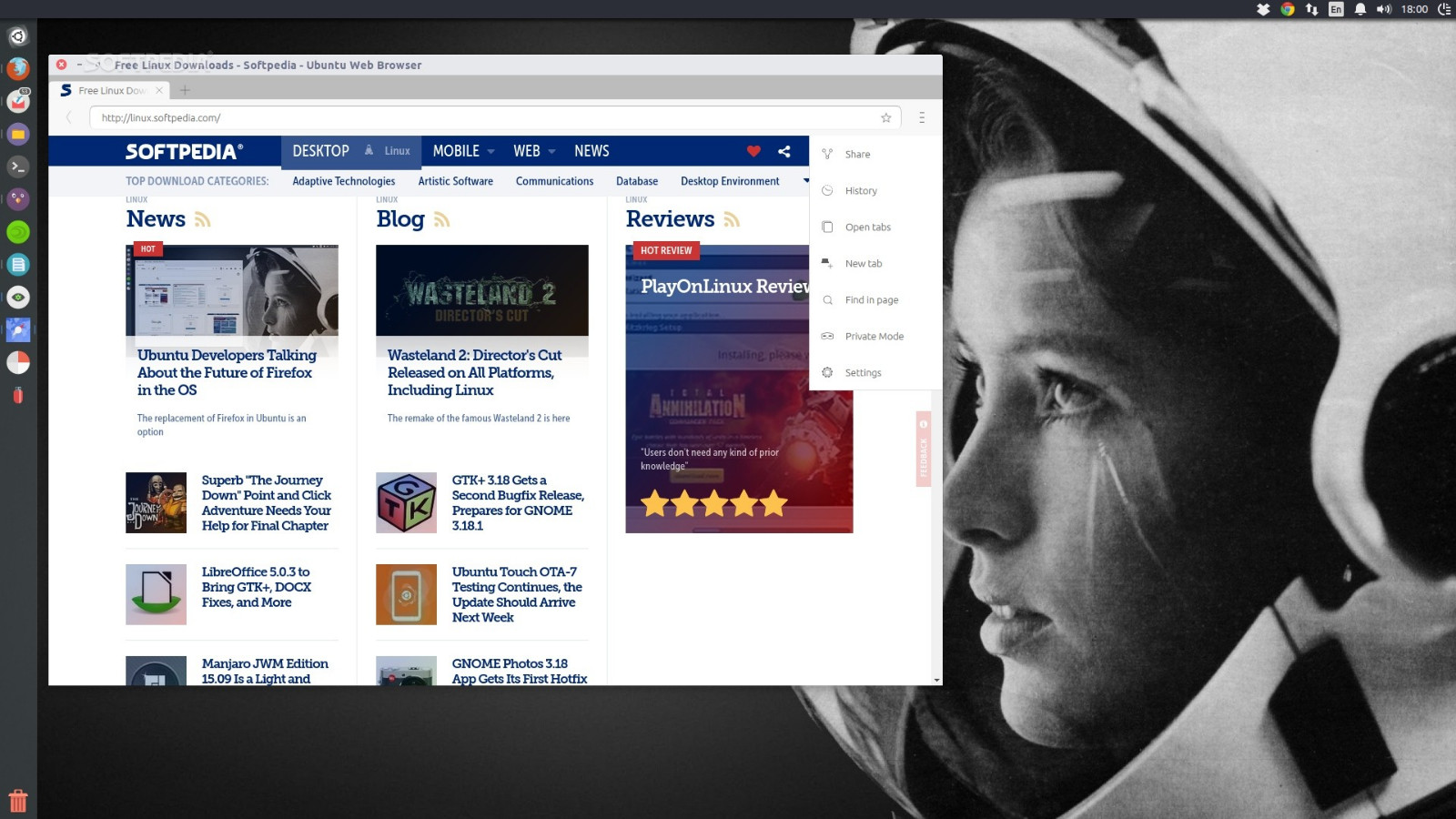
Task: Go back with the browser back arrow
Action: (x=68, y=117)
